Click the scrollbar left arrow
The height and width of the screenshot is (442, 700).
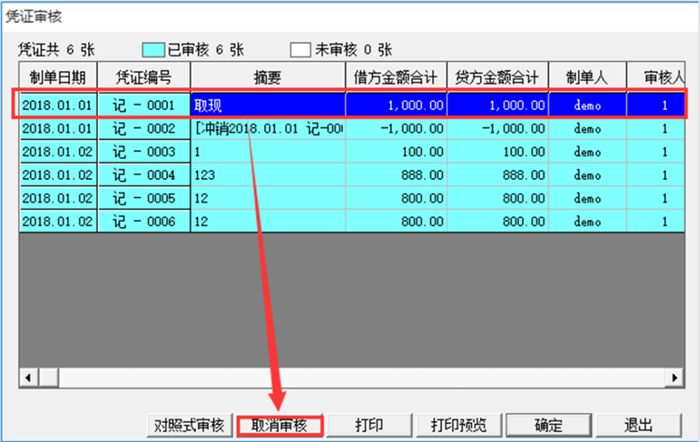tap(29, 378)
